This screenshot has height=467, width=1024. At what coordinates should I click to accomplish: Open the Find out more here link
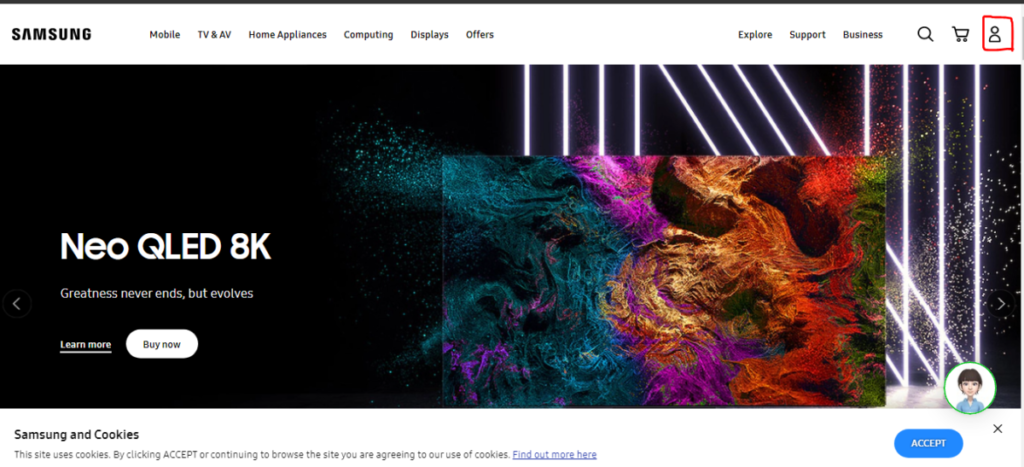tap(554, 455)
